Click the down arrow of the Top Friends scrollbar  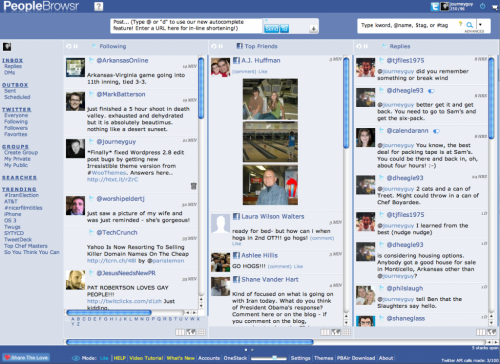click(346, 323)
